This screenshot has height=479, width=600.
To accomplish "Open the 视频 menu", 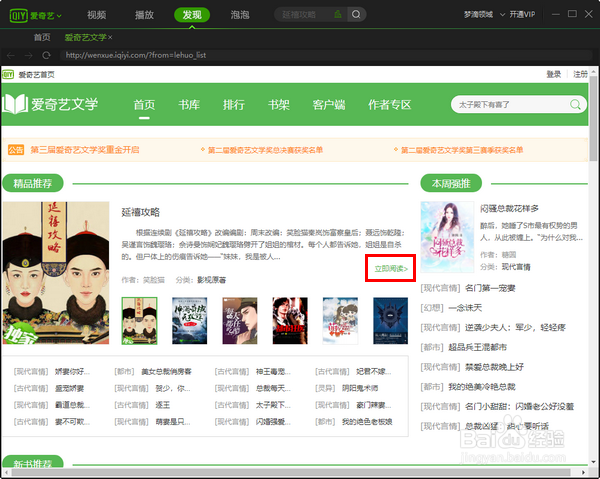I will pos(96,15).
